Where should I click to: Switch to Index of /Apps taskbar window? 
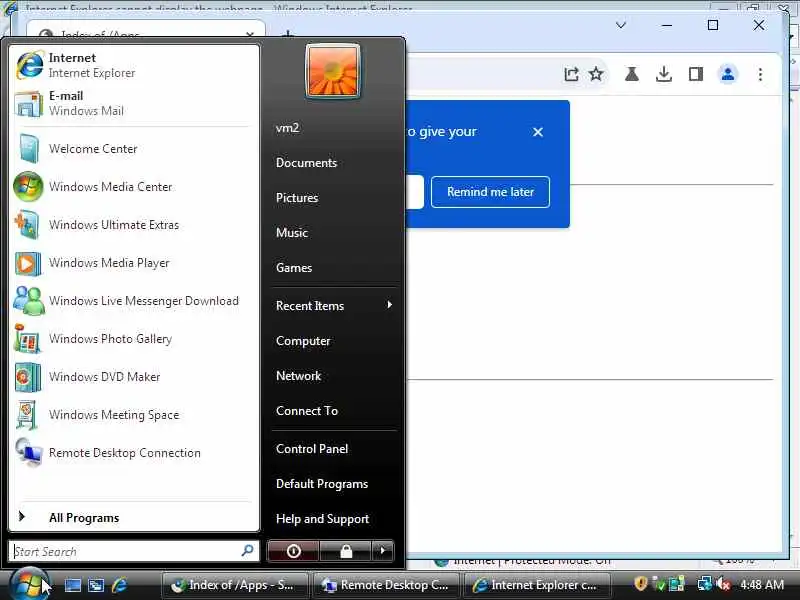point(235,585)
